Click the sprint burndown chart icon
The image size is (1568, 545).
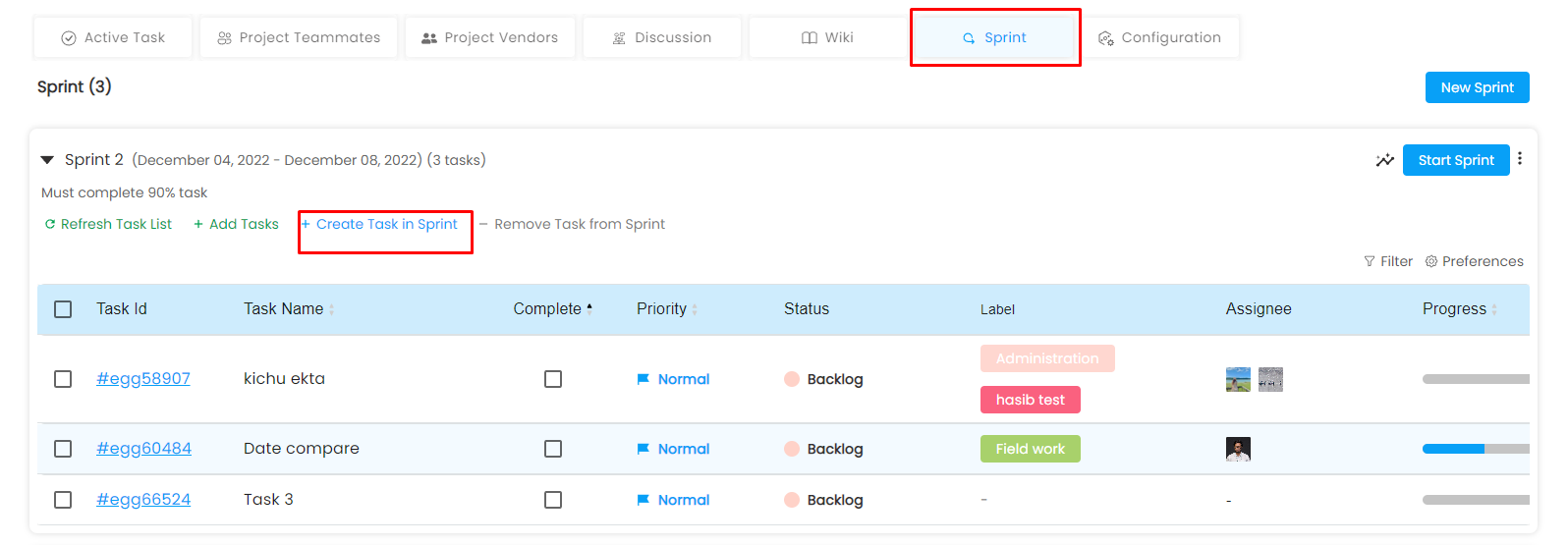(x=1384, y=160)
